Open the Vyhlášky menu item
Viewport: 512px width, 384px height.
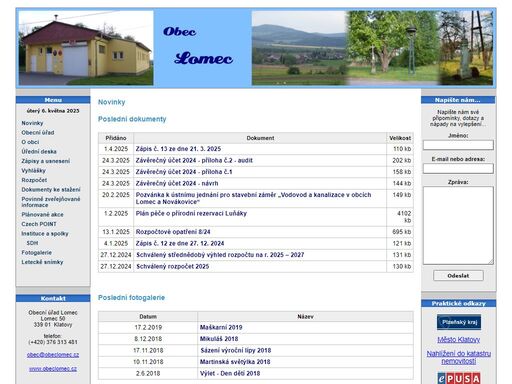click(33, 170)
